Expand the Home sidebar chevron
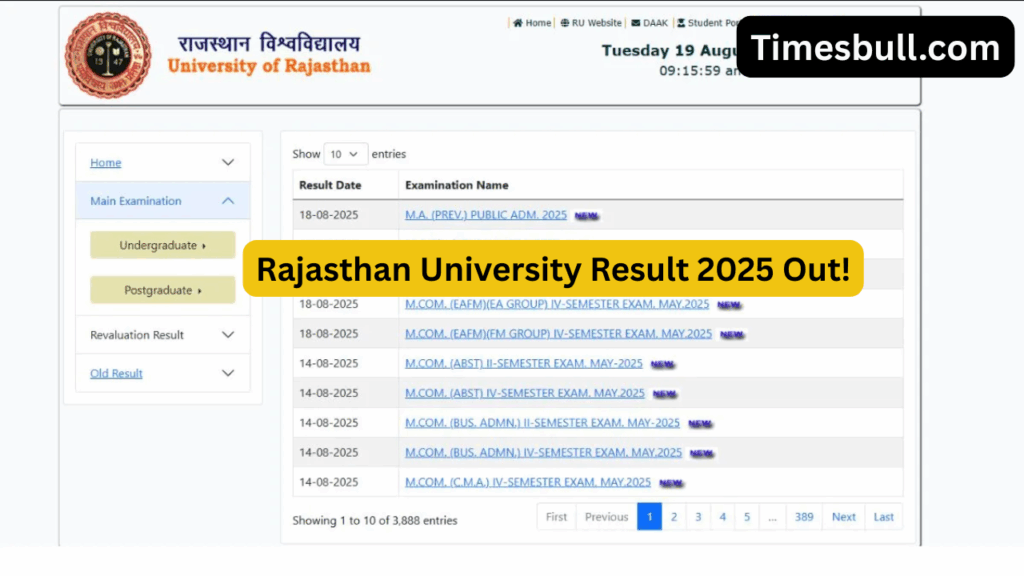This screenshot has height=576, width=1024. [x=228, y=163]
